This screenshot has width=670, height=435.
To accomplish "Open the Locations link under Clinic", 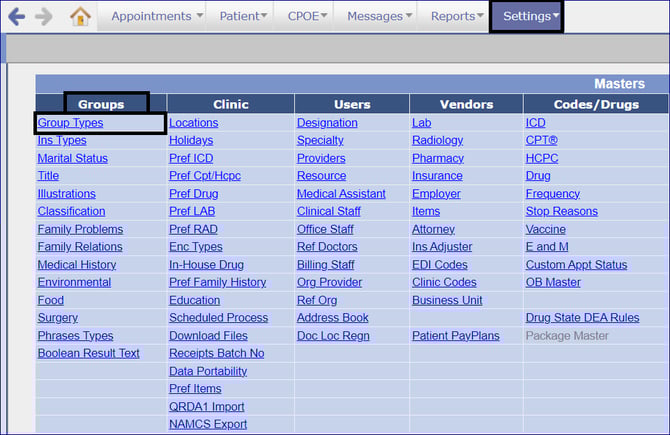I will (x=193, y=123).
